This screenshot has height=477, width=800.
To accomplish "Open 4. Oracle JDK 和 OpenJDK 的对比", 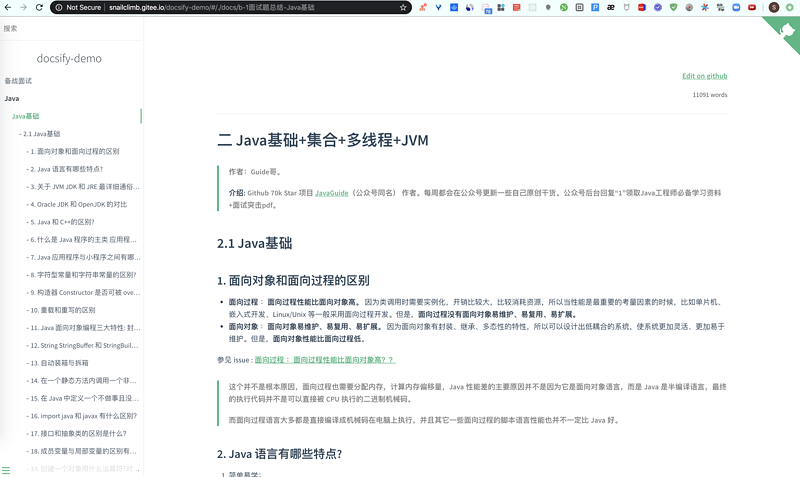I will [79, 204].
